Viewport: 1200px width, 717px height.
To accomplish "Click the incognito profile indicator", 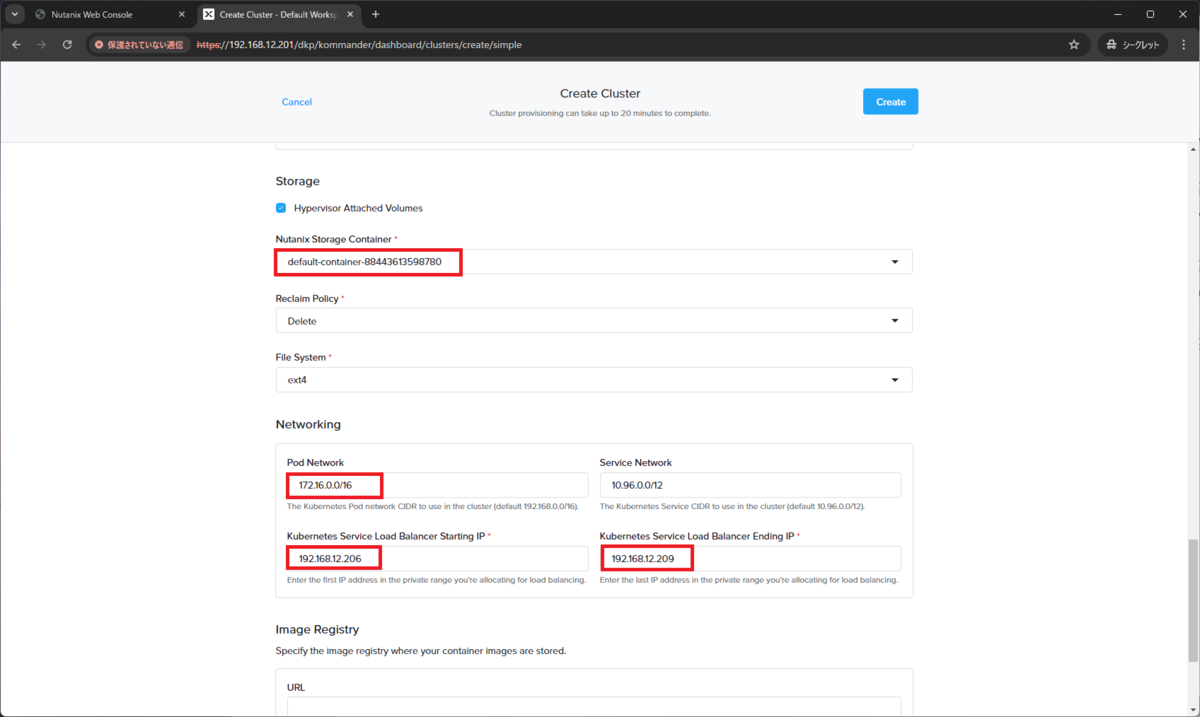I will [x=1132, y=45].
